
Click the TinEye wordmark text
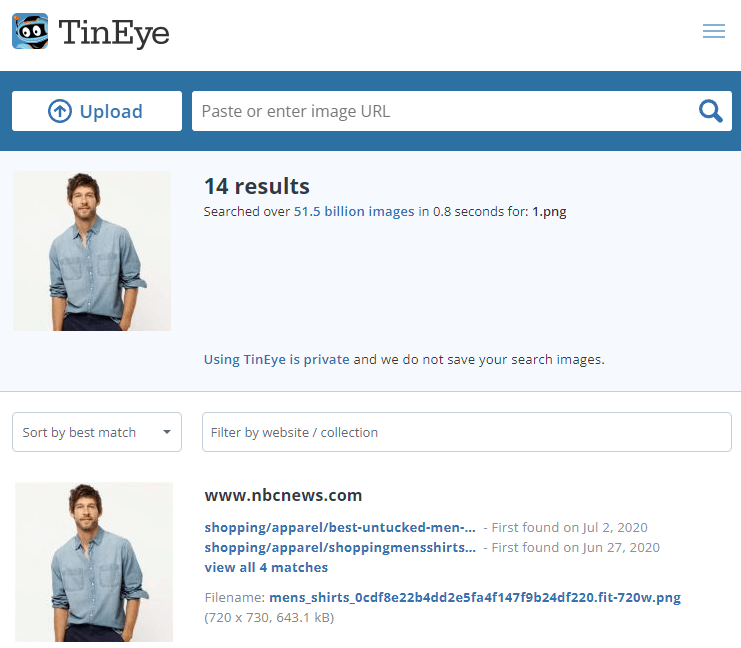click(114, 33)
